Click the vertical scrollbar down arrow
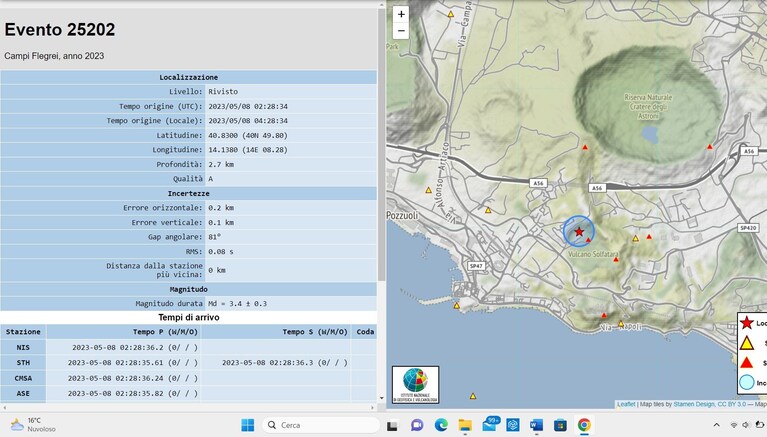The width and height of the screenshot is (767, 437). [x=382, y=398]
